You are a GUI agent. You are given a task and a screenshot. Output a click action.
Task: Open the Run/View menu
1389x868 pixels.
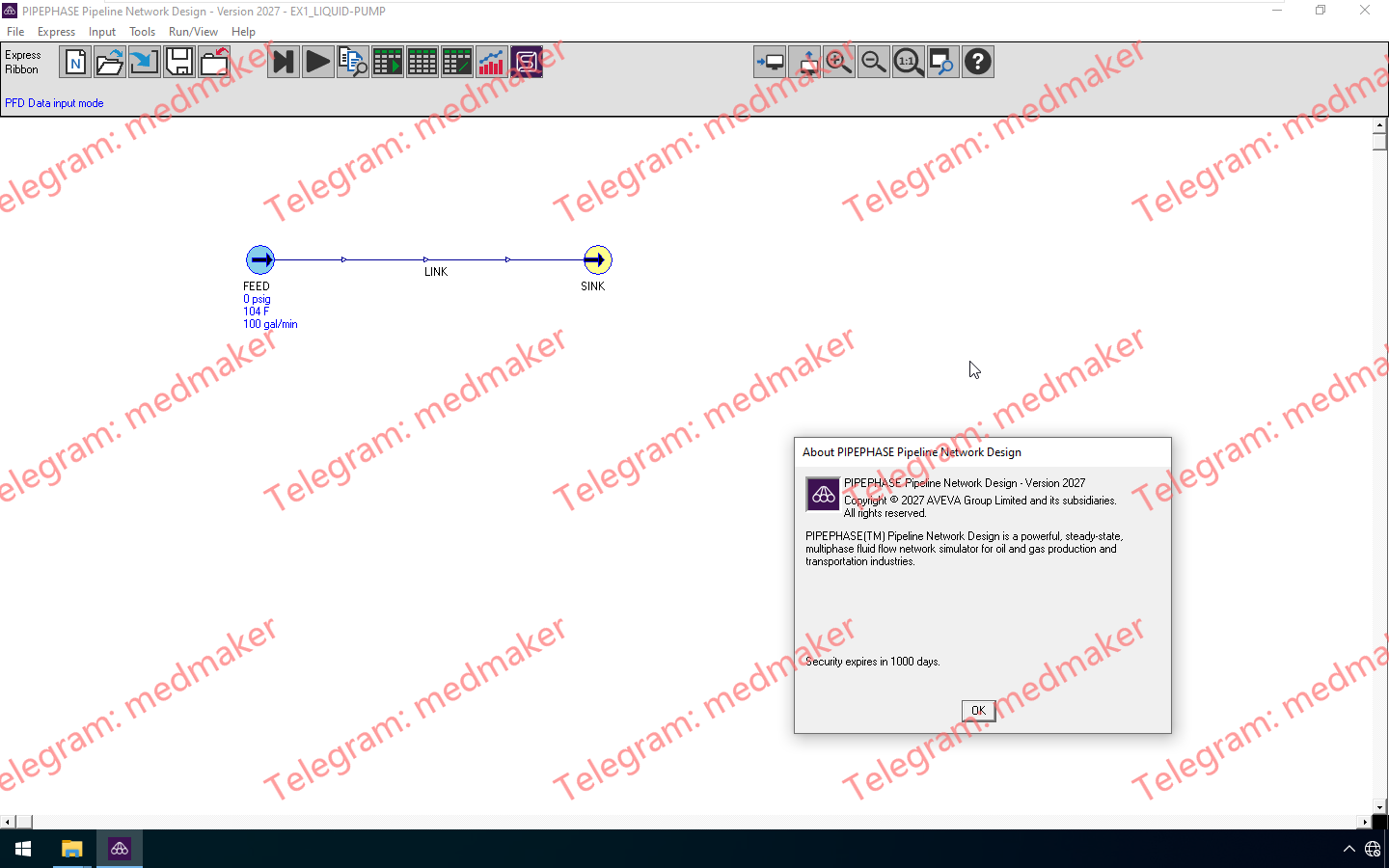point(193,32)
